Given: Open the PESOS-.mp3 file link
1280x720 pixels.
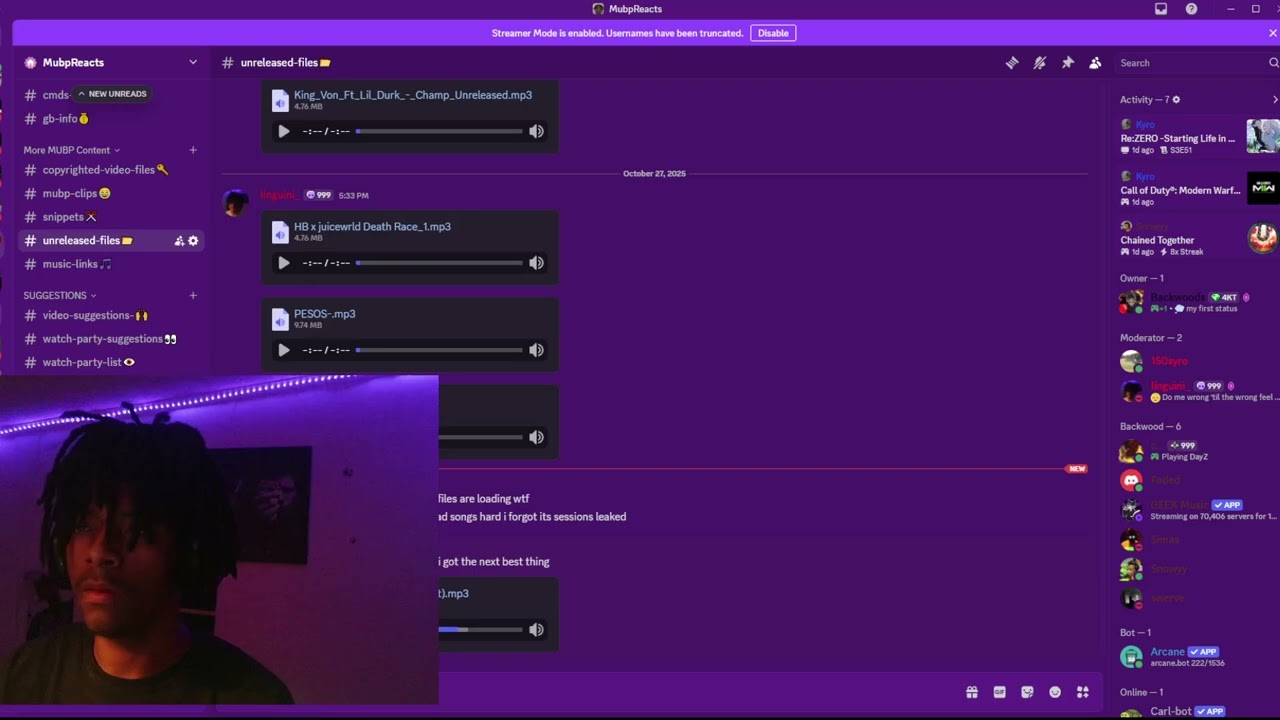Looking at the screenshot, I should point(325,314).
